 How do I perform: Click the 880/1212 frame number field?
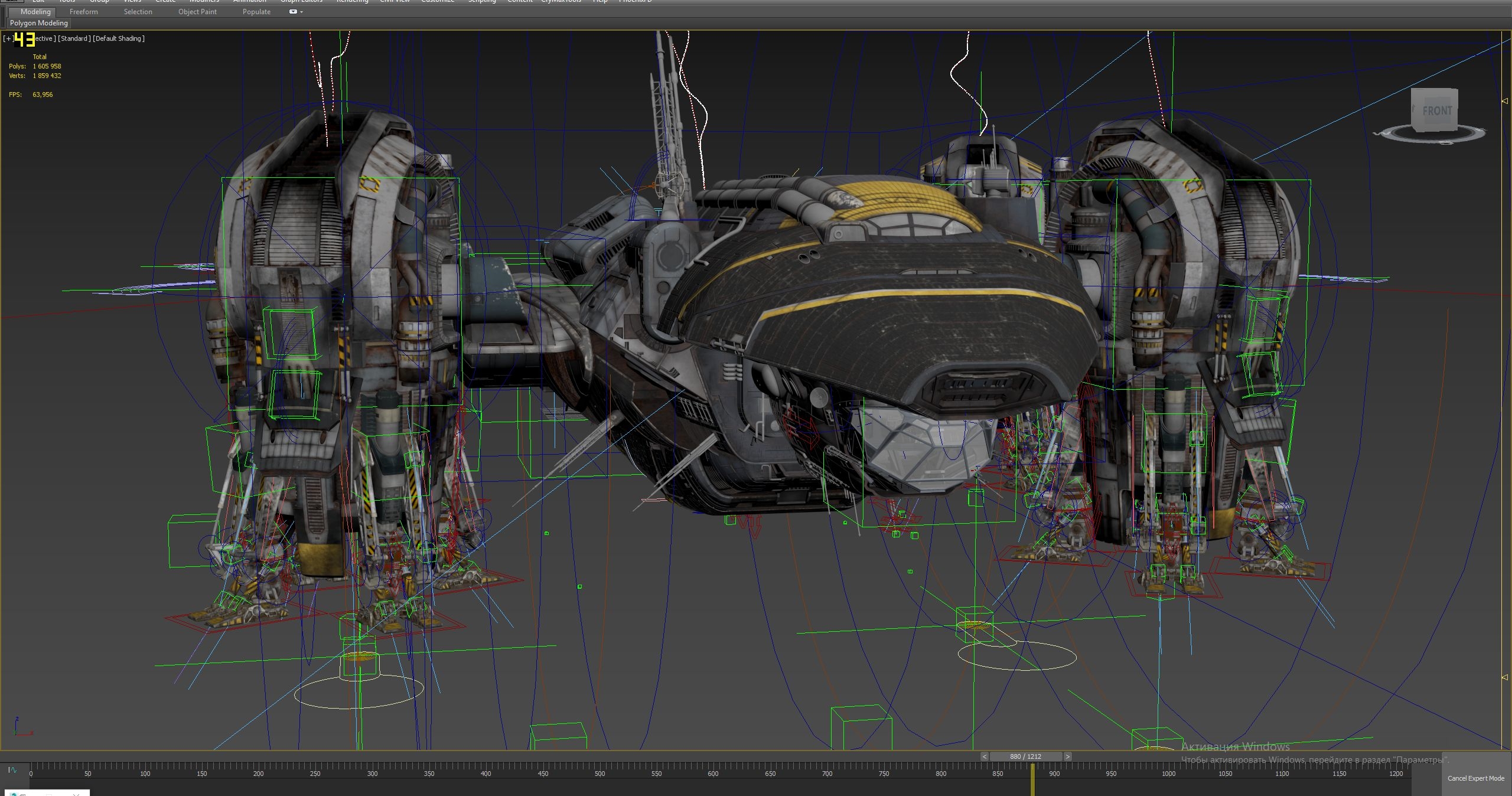[1025, 756]
